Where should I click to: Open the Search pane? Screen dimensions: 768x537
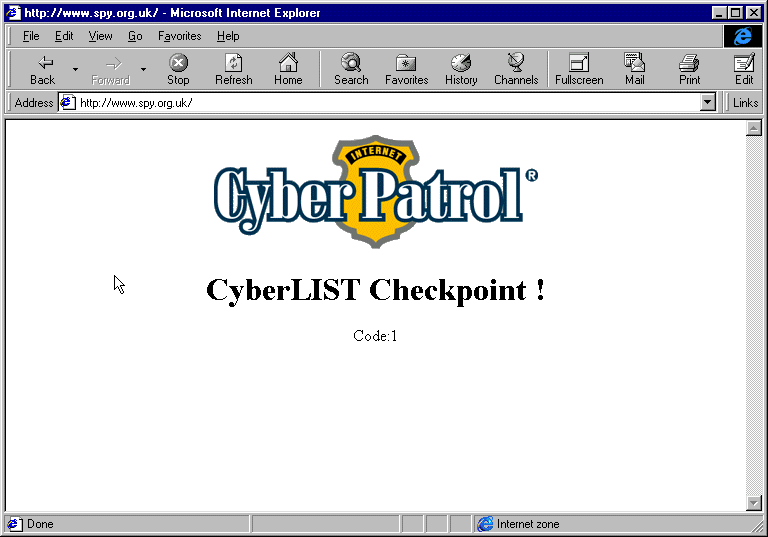351,69
